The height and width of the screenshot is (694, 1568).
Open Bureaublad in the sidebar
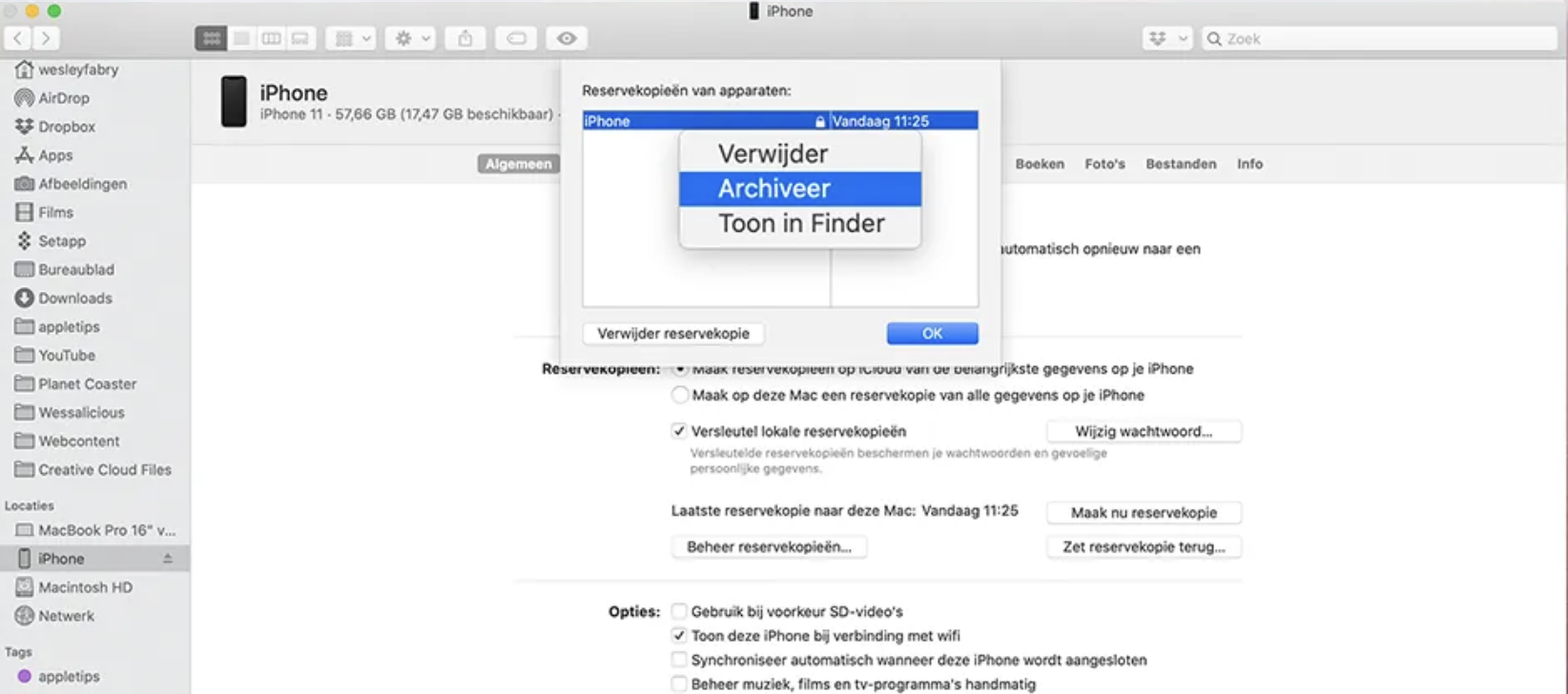pyautogui.click(x=65, y=270)
